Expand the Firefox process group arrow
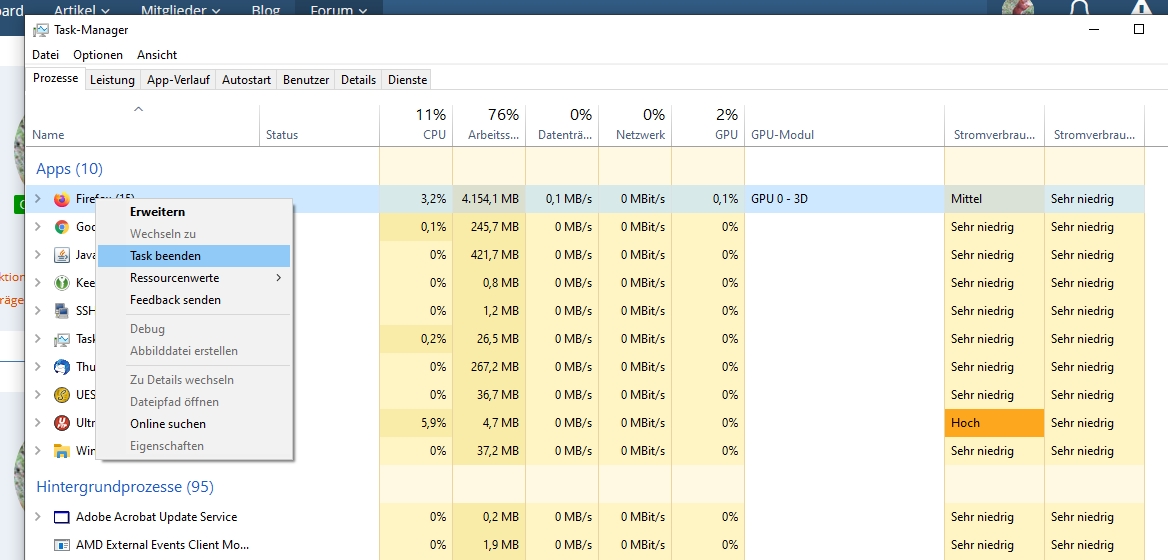This screenshot has width=1168, height=560. tap(38, 199)
